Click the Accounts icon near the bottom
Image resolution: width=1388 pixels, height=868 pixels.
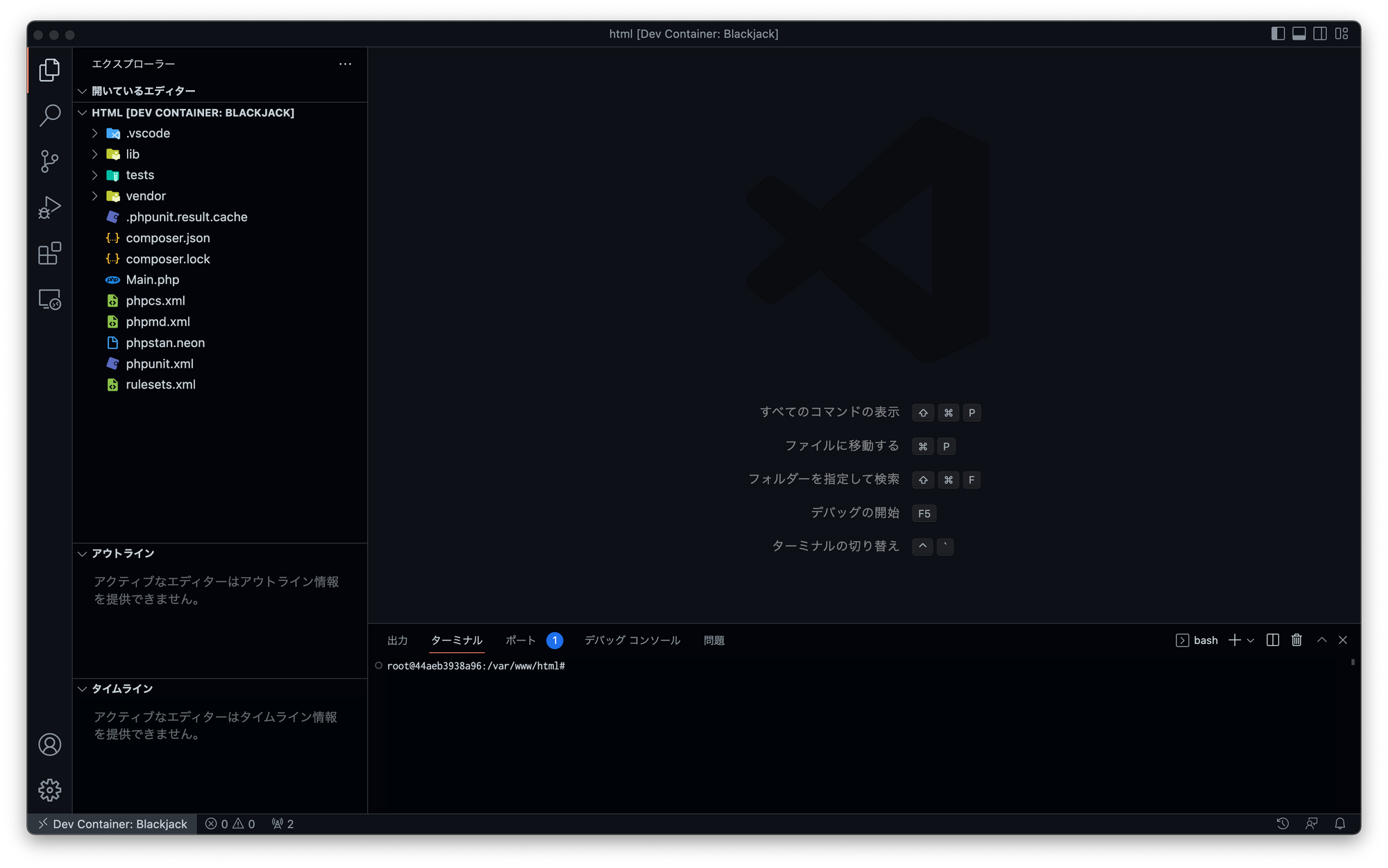[49, 744]
